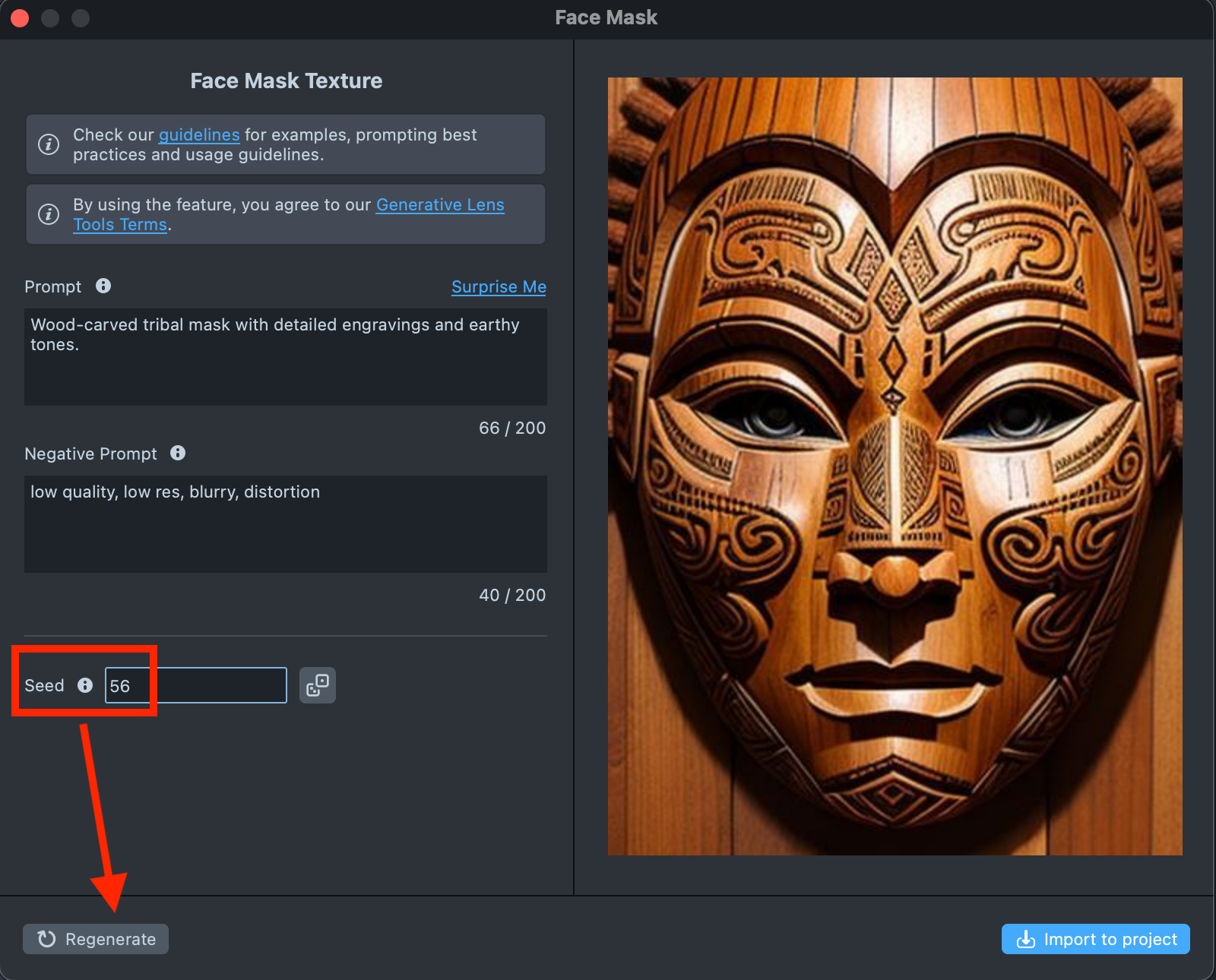The image size is (1216, 980).
Task: Click the Face Mask Texture heading
Action: pyautogui.click(x=287, y=81)
